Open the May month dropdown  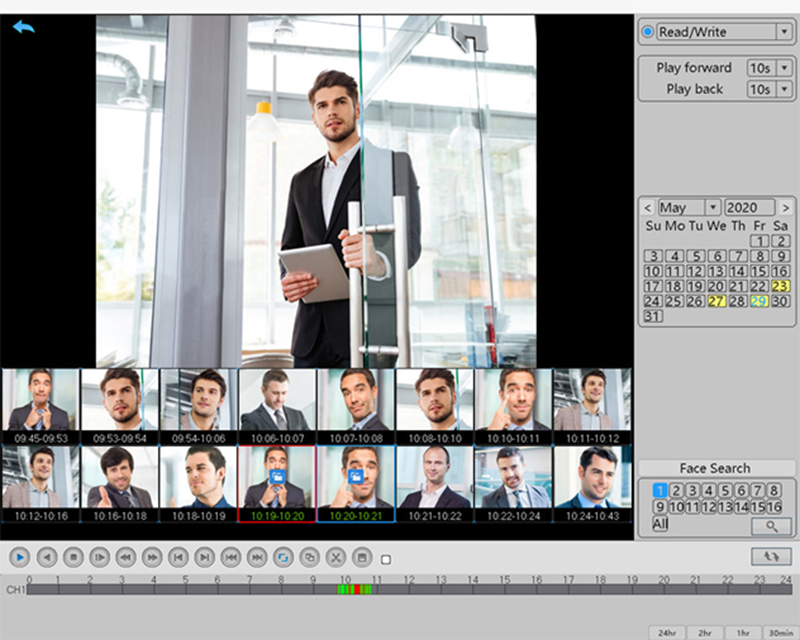712,208
